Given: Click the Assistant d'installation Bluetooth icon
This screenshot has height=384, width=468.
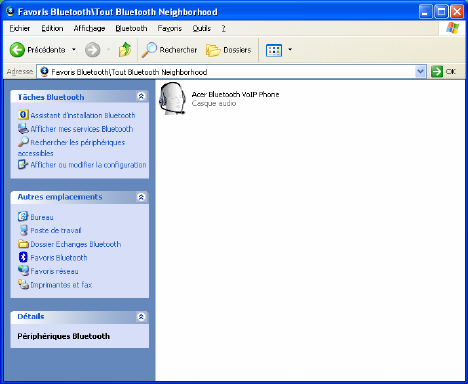Looking at the screenshot, I should coord(23,115).
